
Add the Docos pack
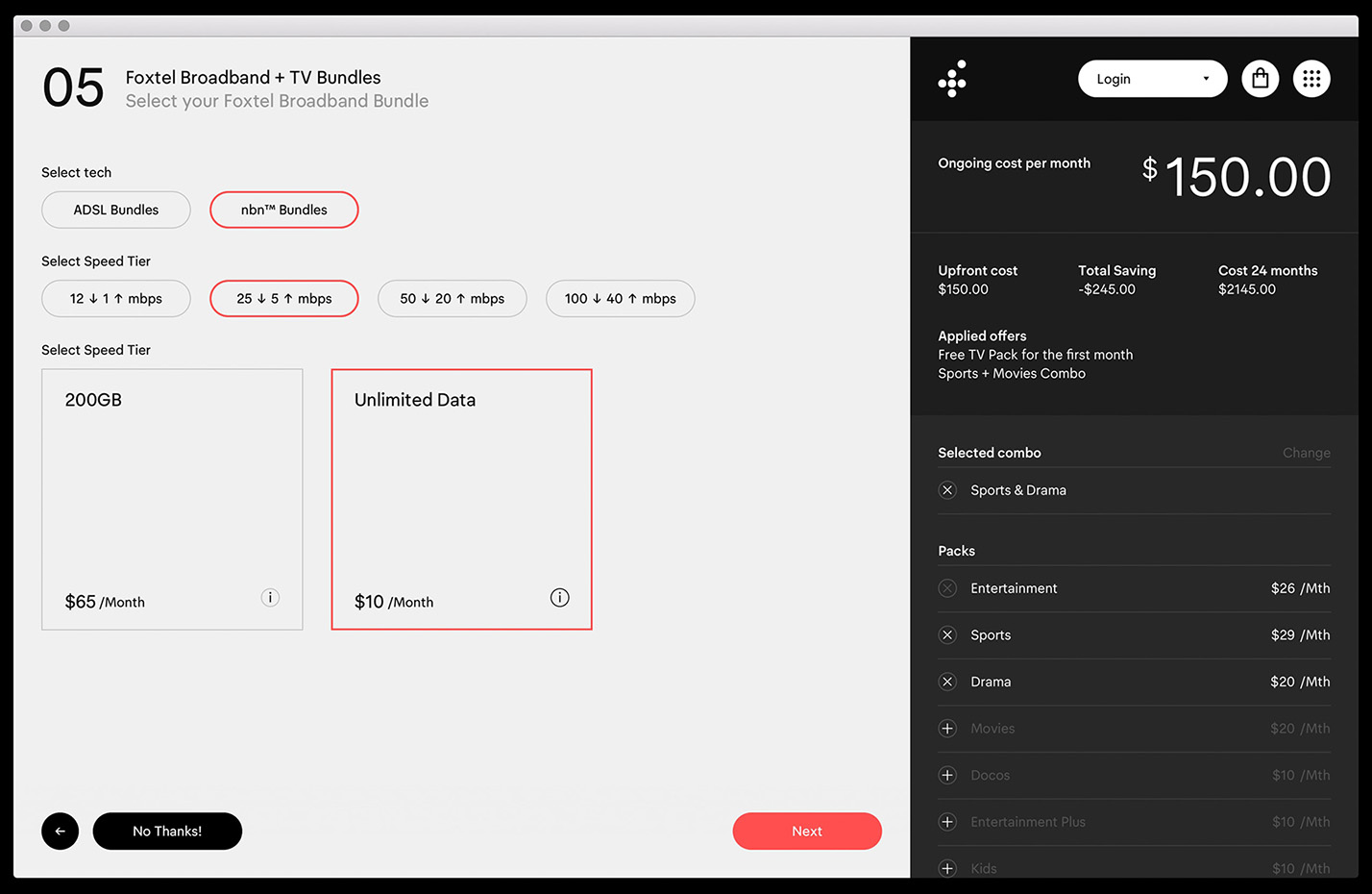click(947, 776)
